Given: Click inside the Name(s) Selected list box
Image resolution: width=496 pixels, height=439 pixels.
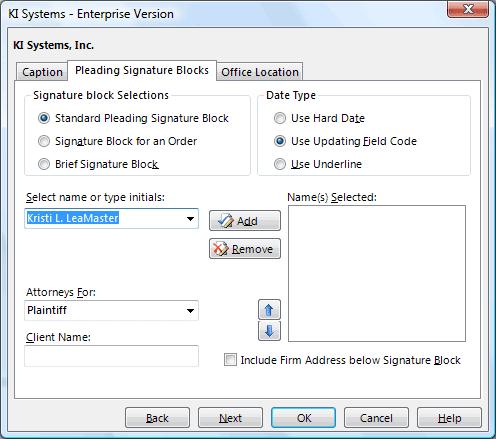Looking at the screenshot, I should click(x=377, y=273).
